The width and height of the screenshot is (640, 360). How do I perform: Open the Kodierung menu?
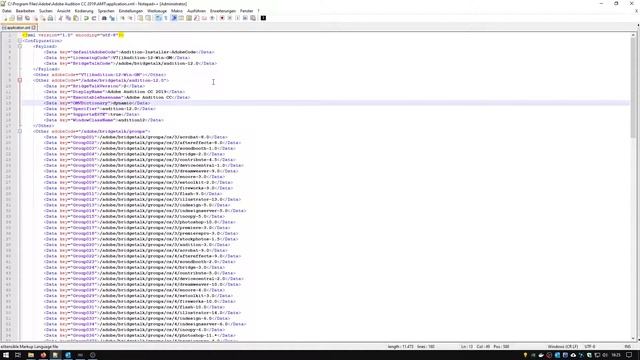tap(84, 11)
